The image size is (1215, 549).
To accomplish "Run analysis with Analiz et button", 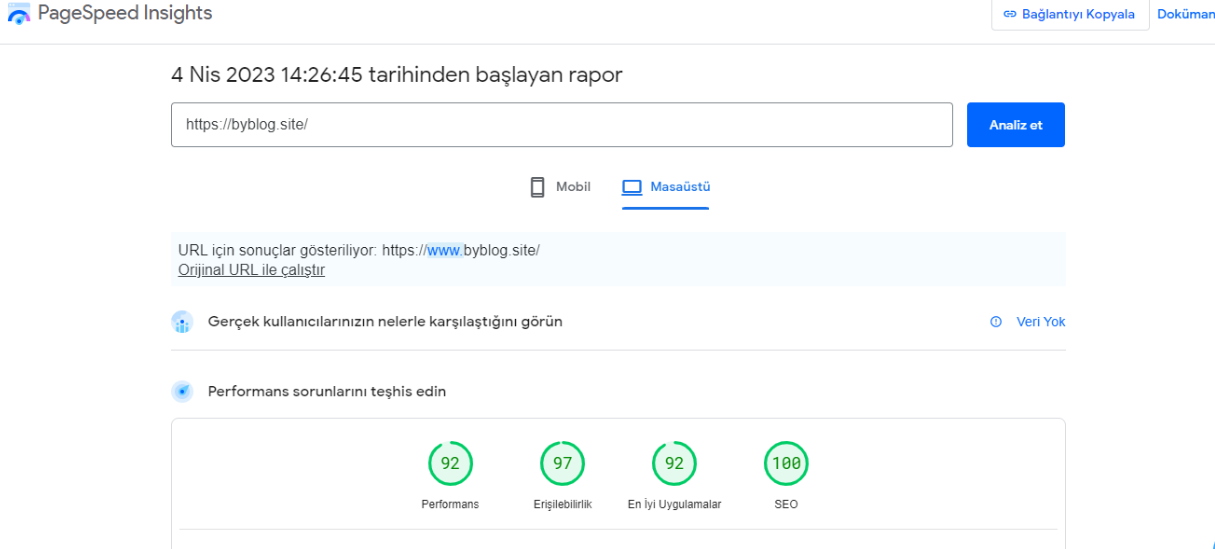I will click(x=1016, y=125).
